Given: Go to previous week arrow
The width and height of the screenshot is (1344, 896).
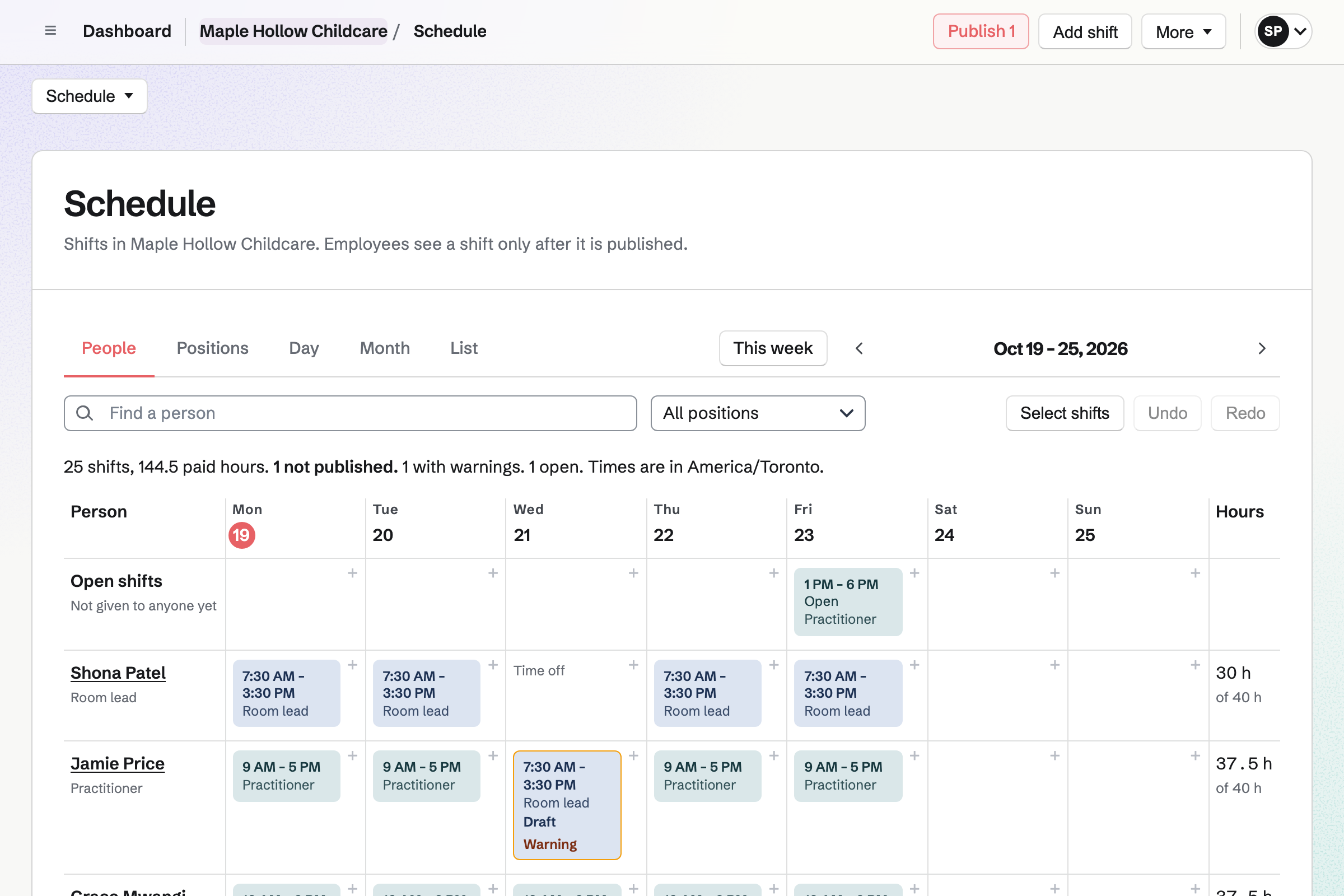Looking at the screenshot, I should (x=859, y=348).
